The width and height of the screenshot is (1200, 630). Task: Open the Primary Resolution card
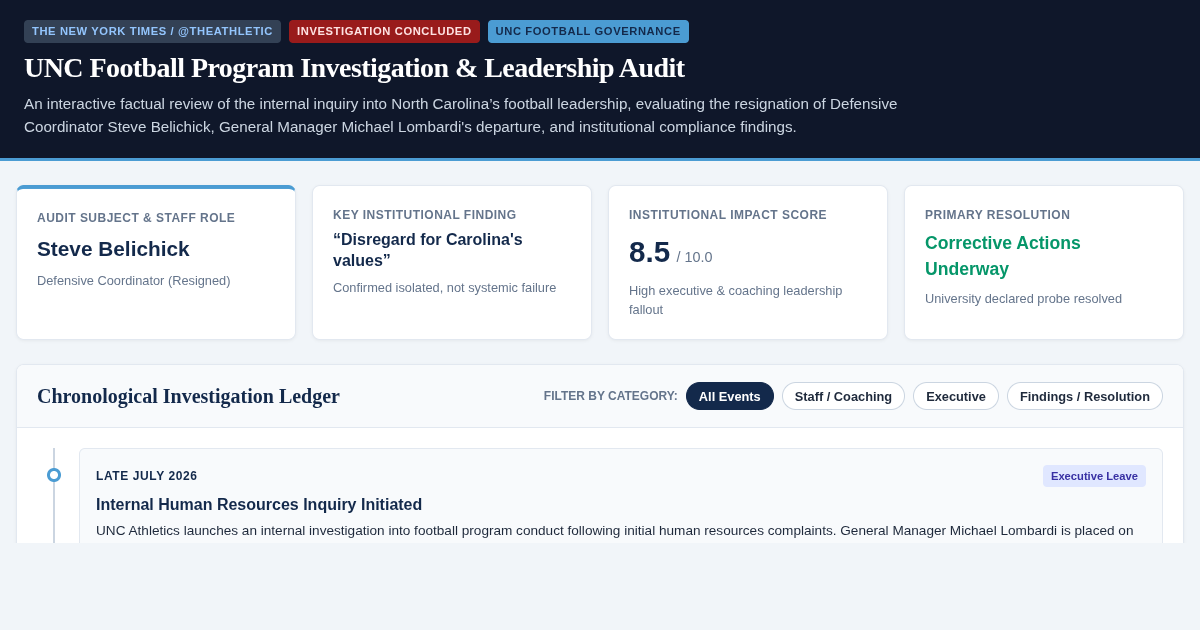coord(1044,263)
